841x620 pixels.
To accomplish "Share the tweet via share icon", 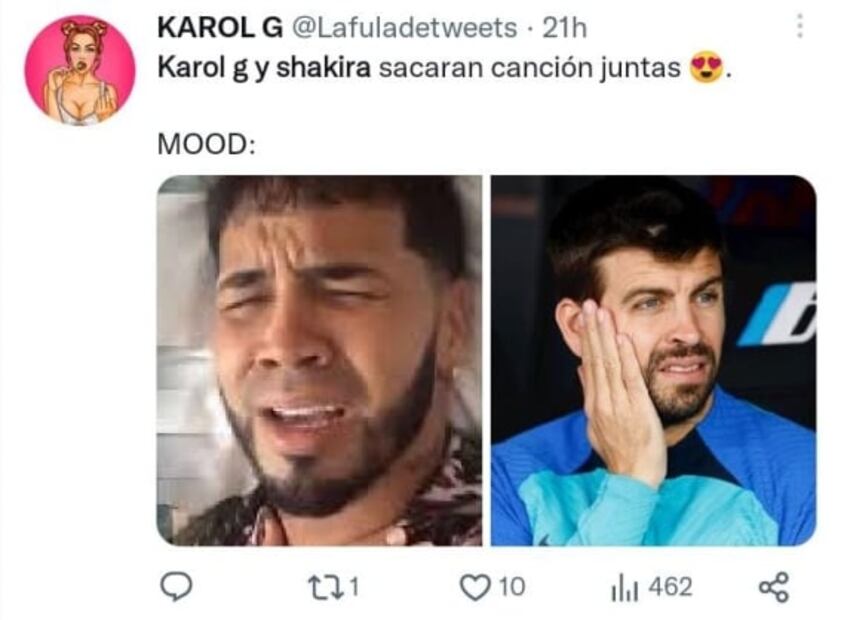I will tap(774, 587).
